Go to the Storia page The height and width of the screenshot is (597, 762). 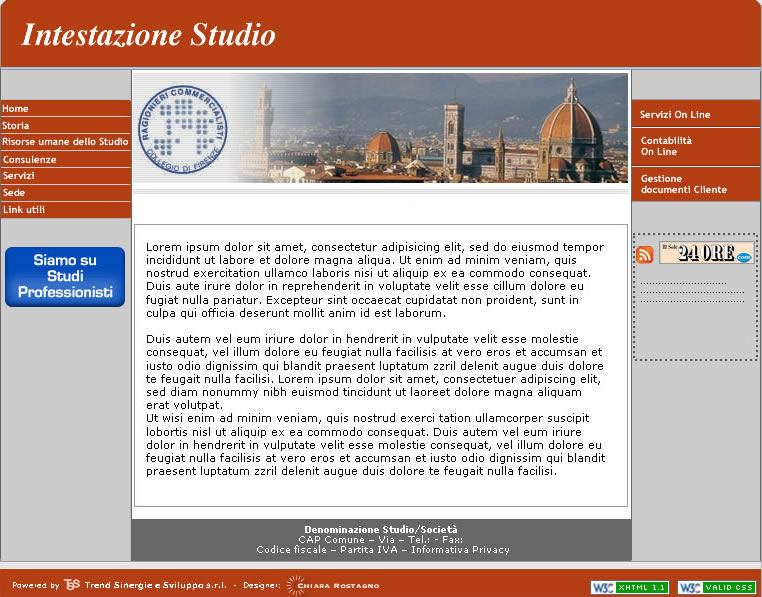pos(66,125)
